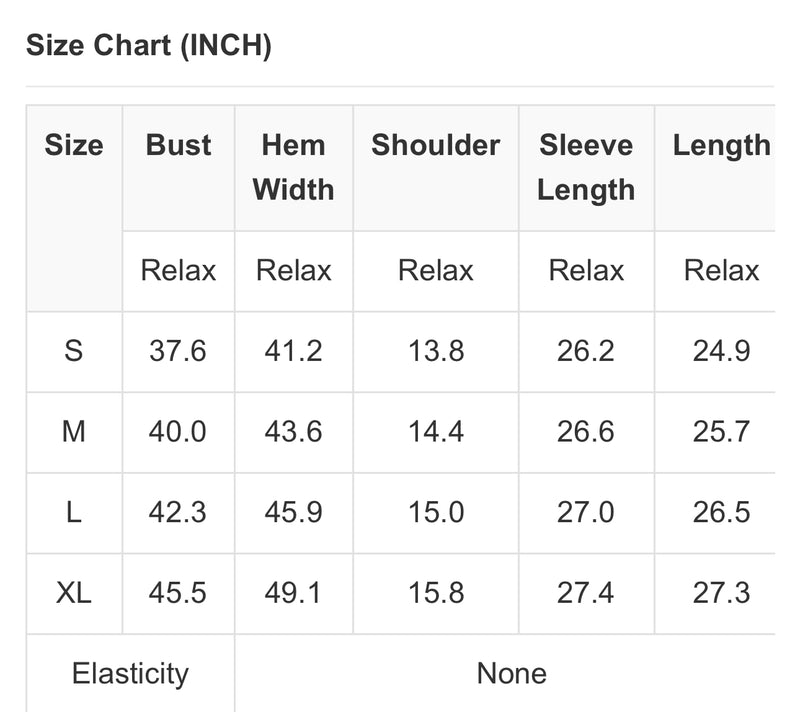Select hem width value 43.6
This screenshot has height=712, width=800.
[293, 431]
